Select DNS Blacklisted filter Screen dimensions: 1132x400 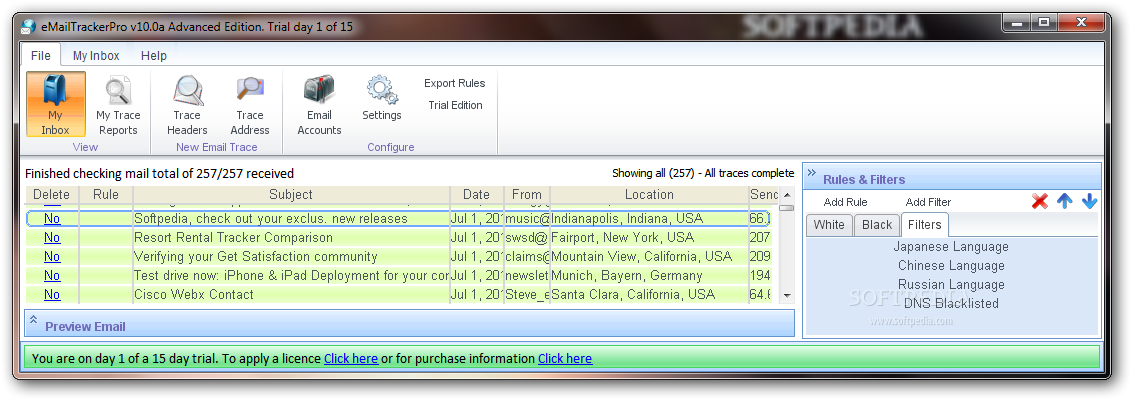(x=951, y=303)
